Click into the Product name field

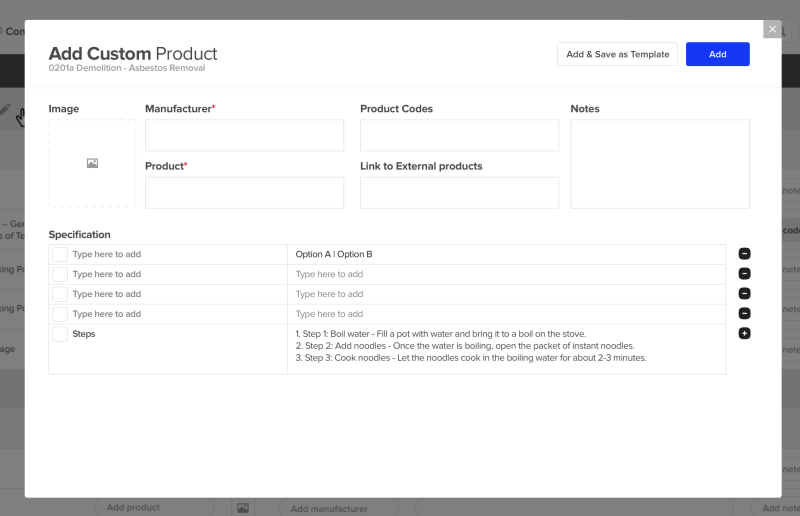coord(244,193)
